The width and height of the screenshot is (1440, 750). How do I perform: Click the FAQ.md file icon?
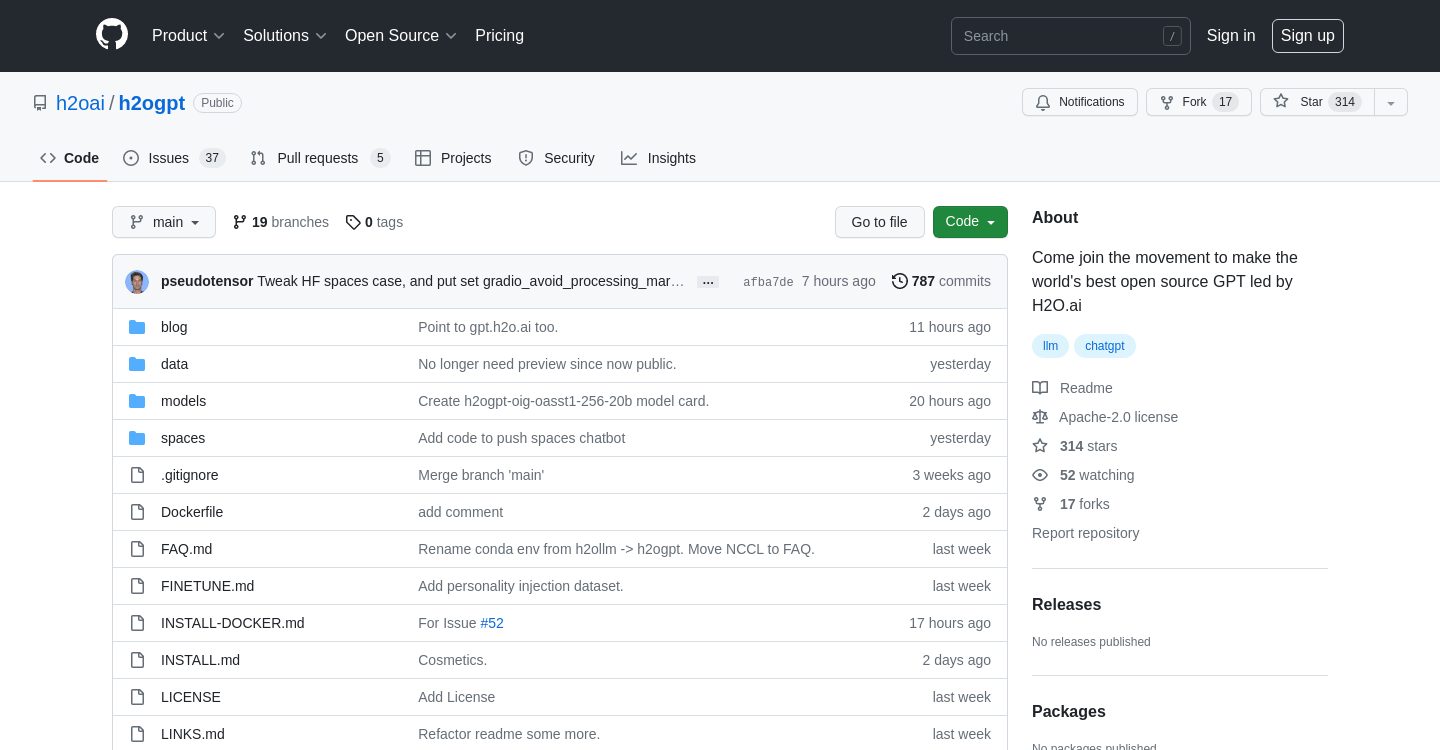137,549
